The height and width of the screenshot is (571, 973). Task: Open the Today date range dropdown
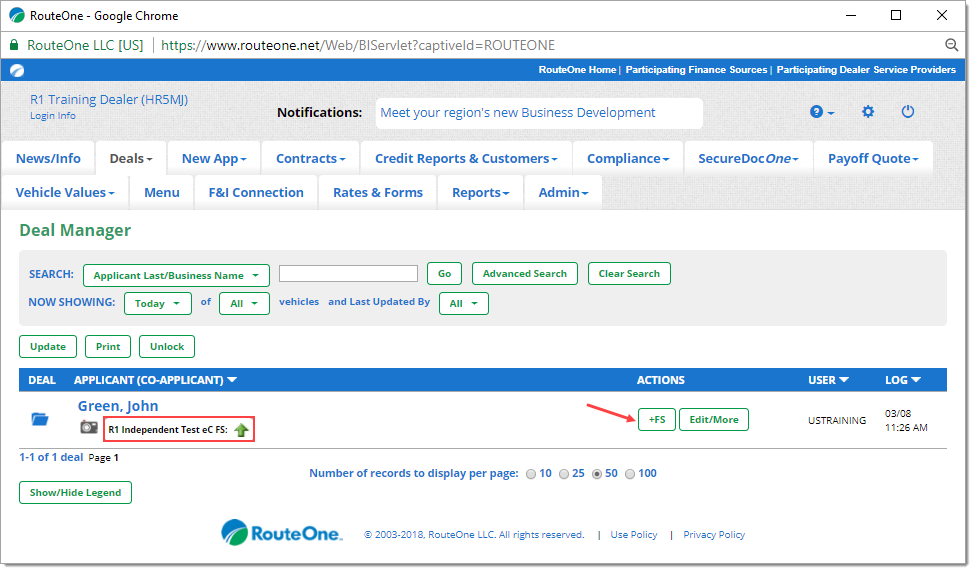(158, 303)
